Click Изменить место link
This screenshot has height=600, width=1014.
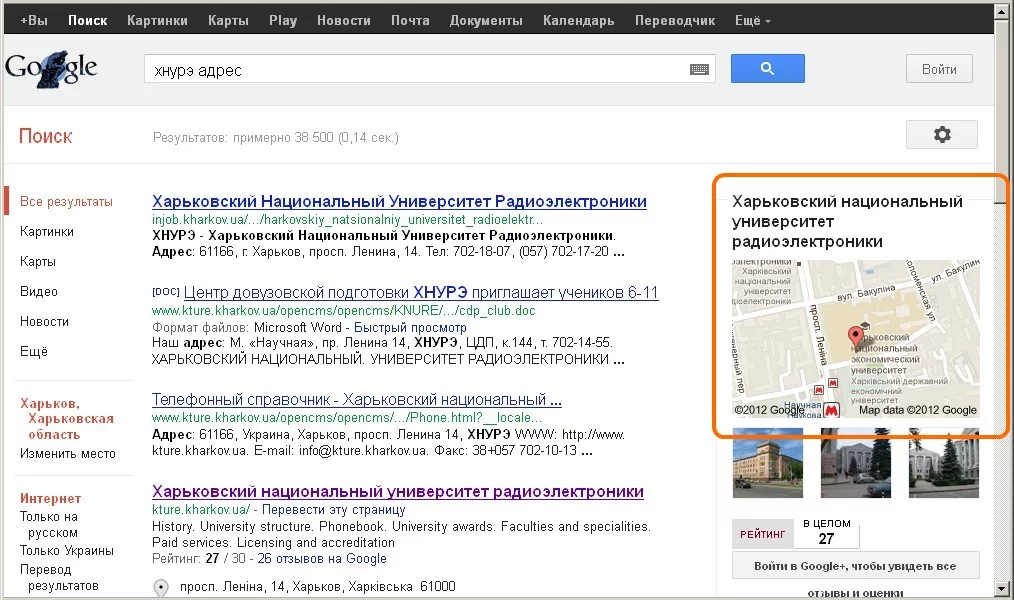[68, 453]
